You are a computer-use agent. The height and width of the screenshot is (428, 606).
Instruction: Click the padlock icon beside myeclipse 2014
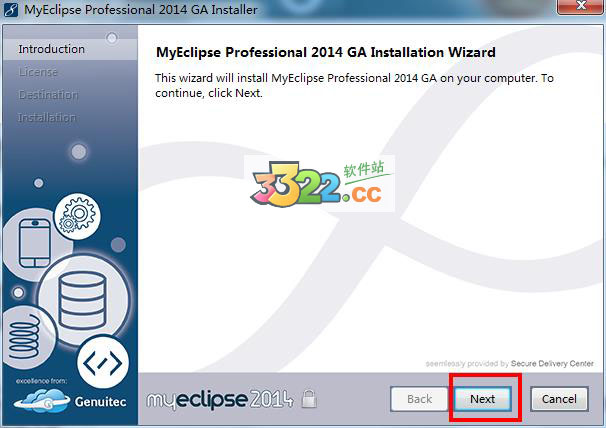click(x=309, y=399)
